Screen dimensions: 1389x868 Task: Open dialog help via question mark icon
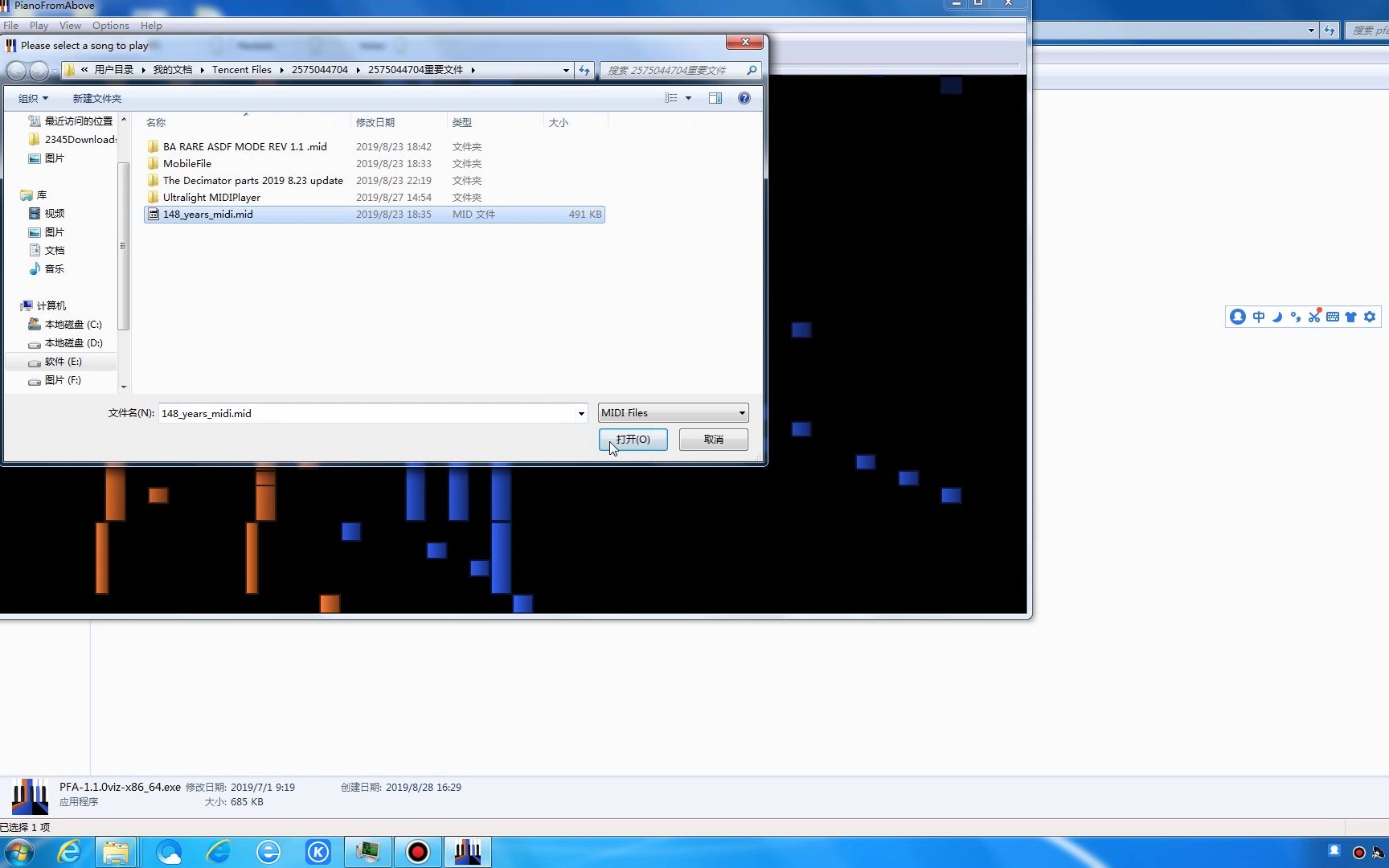click(744, 98)
